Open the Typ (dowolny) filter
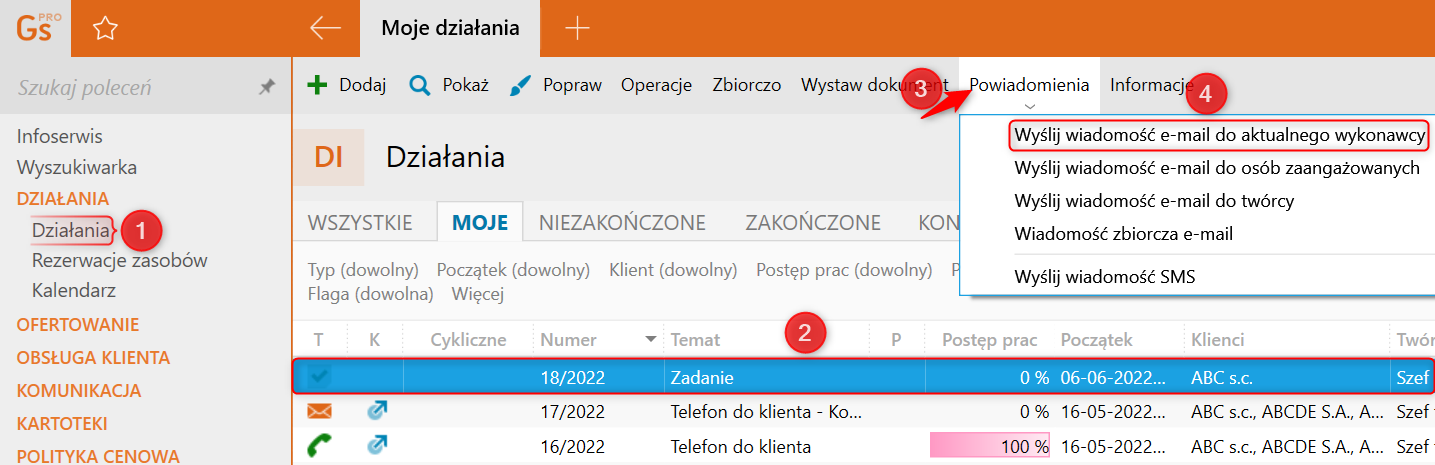This screenshot has height=465, width=1435. [363, 270]
